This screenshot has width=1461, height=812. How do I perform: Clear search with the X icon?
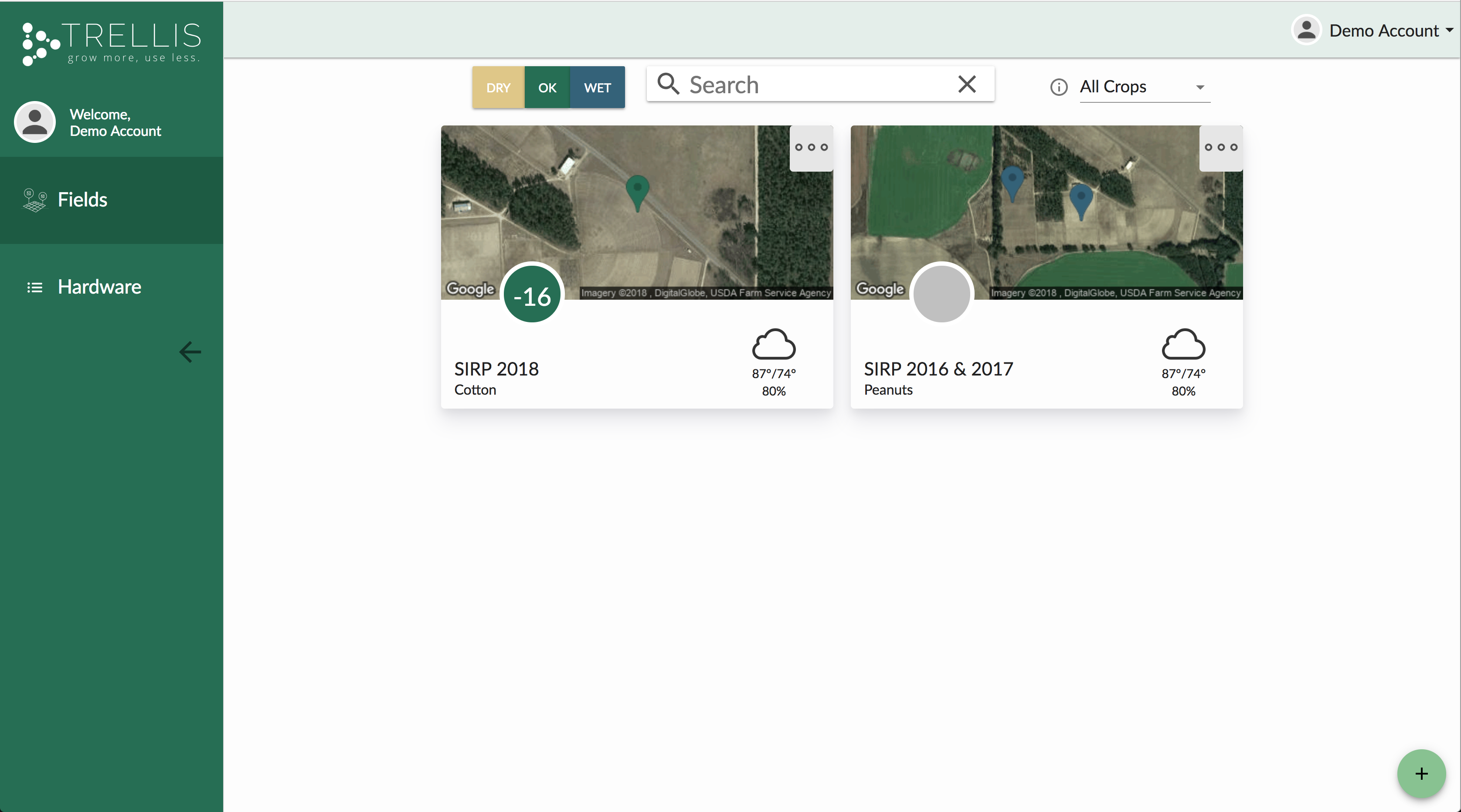click(x=966, y=85)
